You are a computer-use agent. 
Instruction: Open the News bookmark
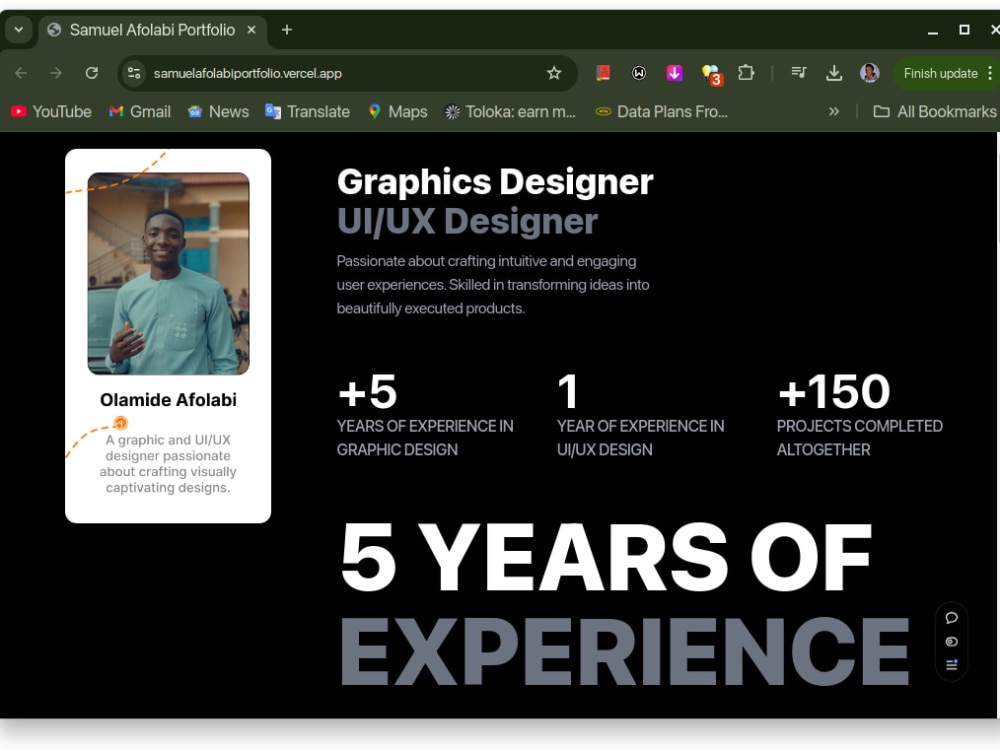click(x=218, y=112)
